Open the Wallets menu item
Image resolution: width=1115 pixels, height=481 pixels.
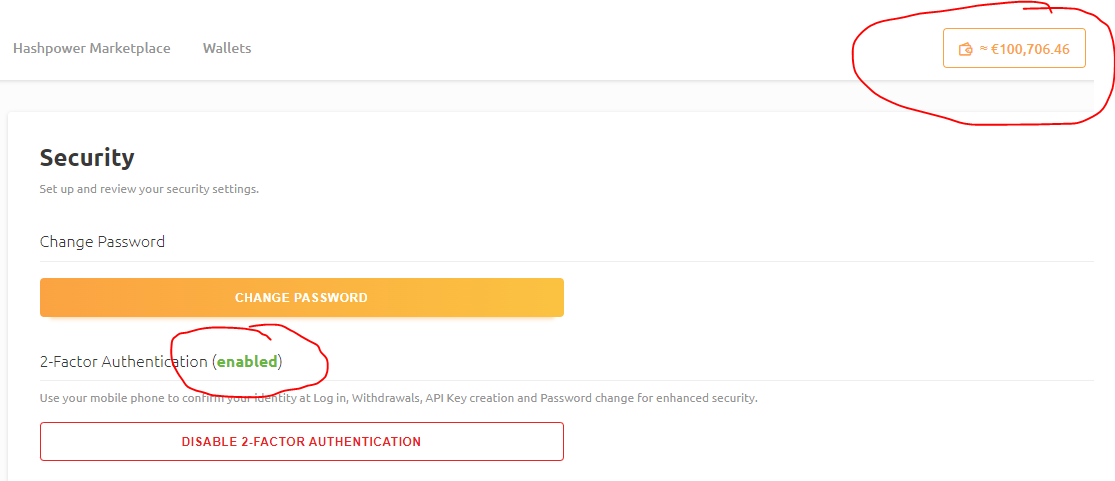click(x=227, y=48)
